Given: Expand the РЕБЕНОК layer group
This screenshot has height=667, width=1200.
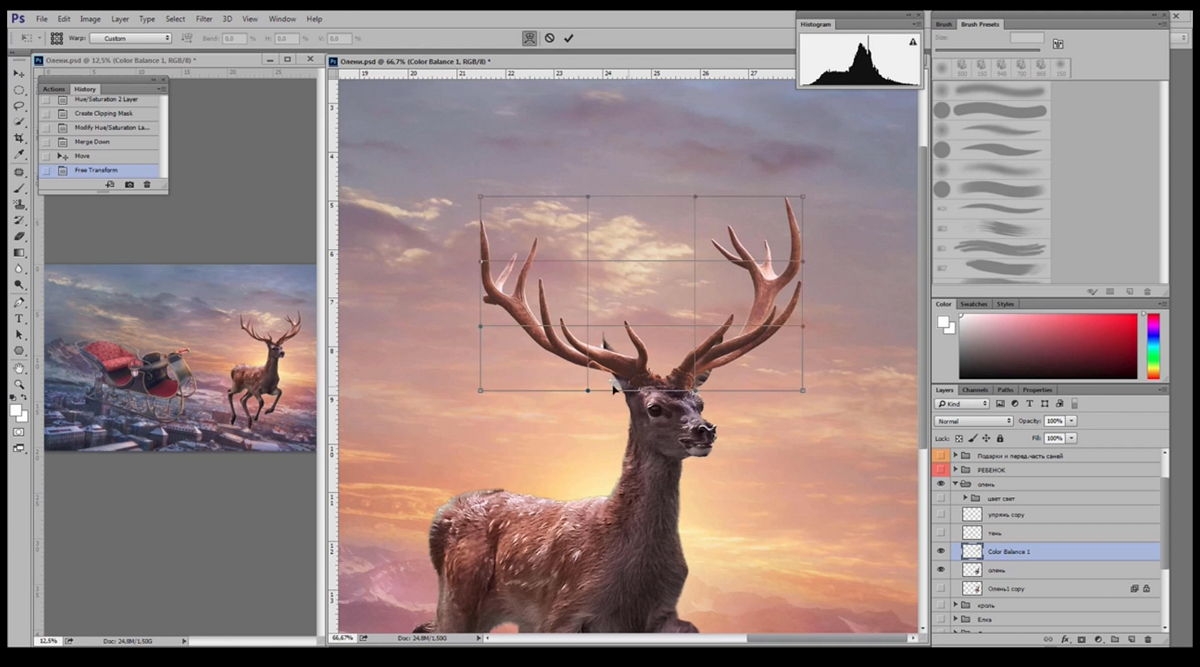Looking at the screenshot, I should click(955, 469).
